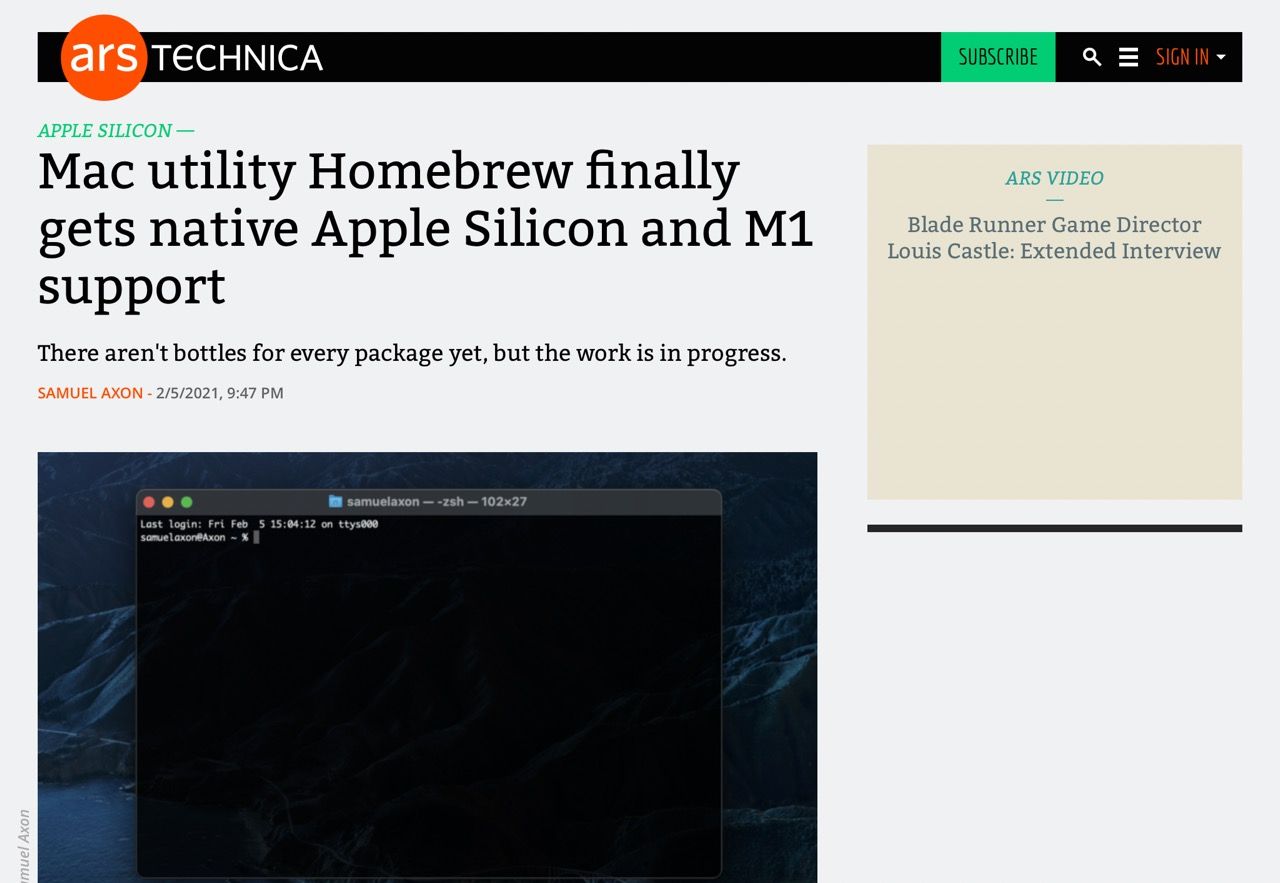Open the Ars Video section heading
The image size is (1280, 883).
[1054, 178]
